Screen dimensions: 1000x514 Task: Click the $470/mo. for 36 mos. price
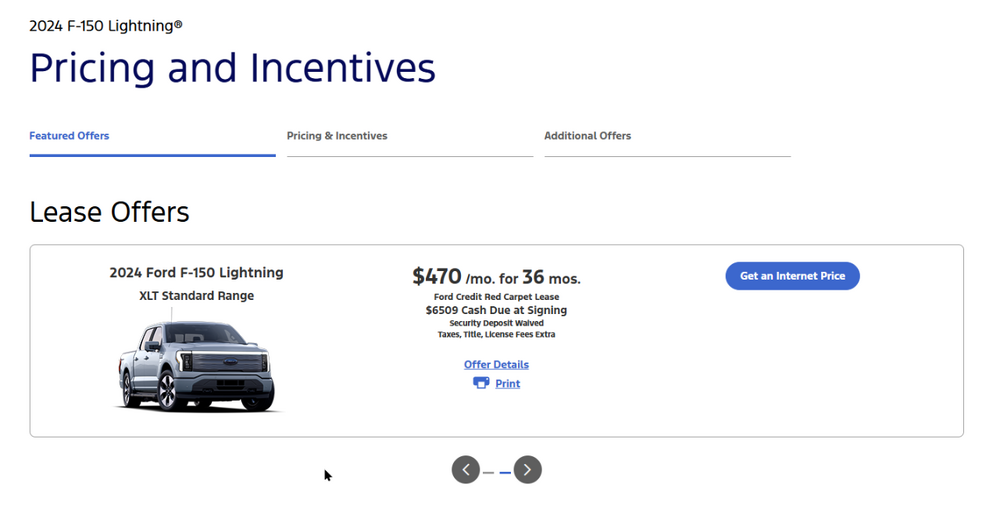[496, 277]
